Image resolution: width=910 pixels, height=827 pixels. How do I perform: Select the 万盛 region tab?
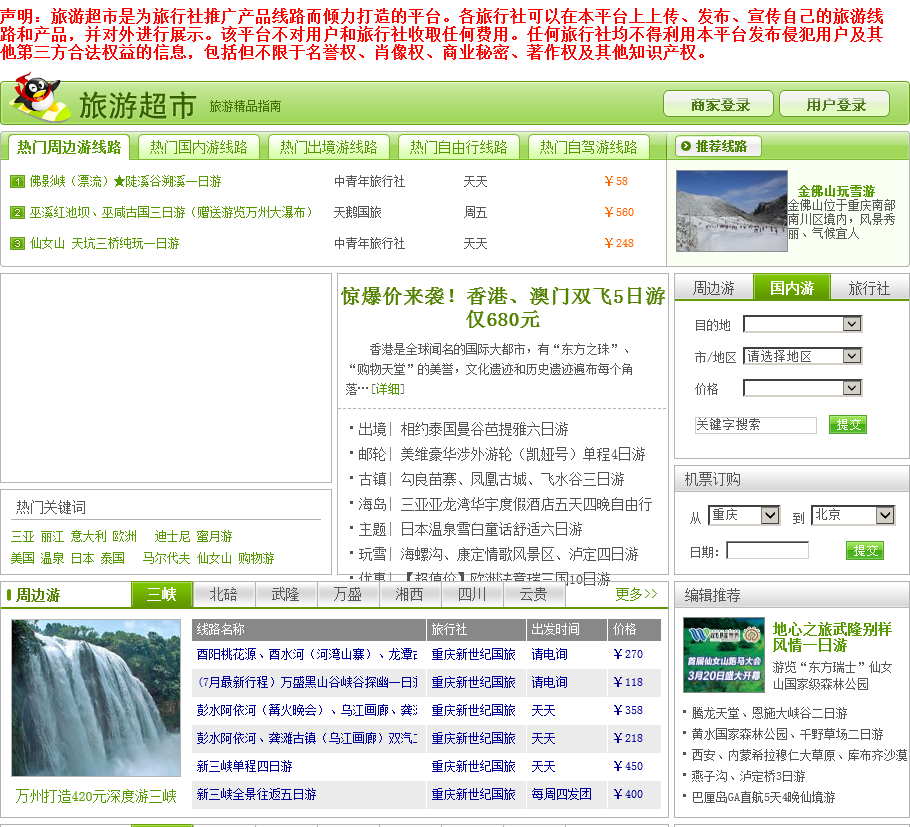[x=348, y=594]
